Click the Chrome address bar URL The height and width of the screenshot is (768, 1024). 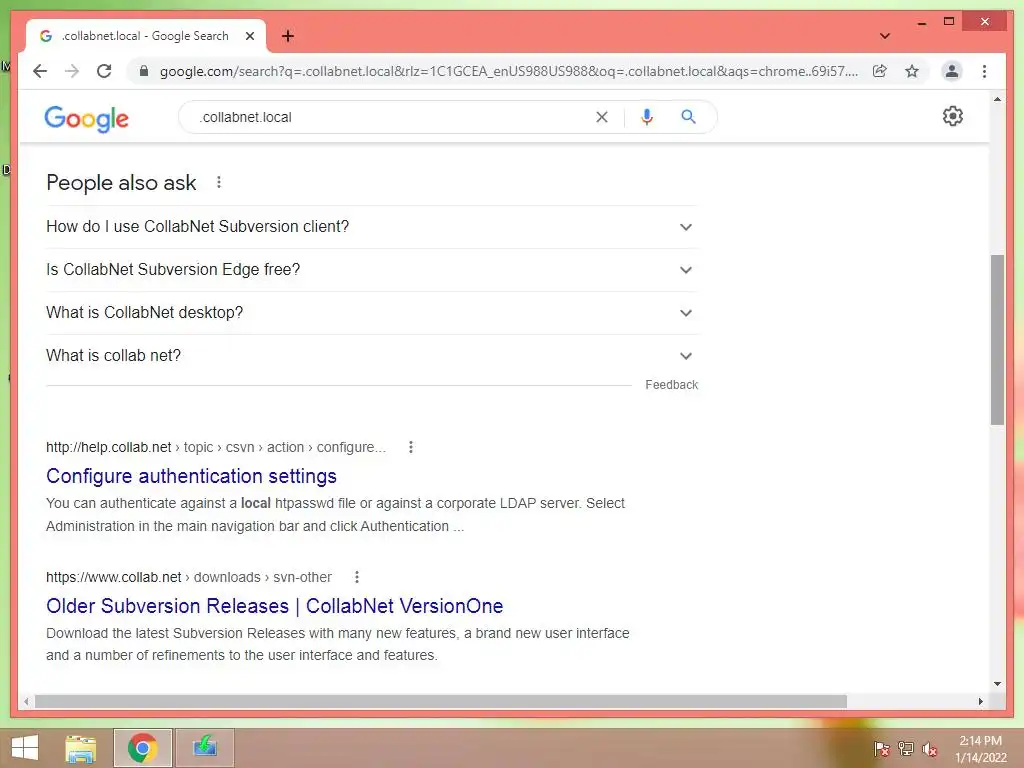coord(508,71)
